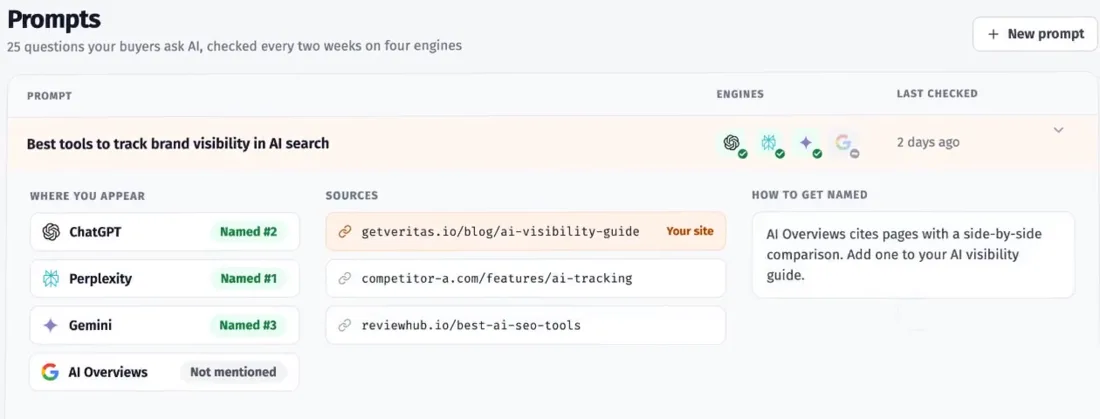This screenshot has height=419, width=1100.
Task: Click the AI Overviews recommendation card
Action: click(x=913, y=255)
